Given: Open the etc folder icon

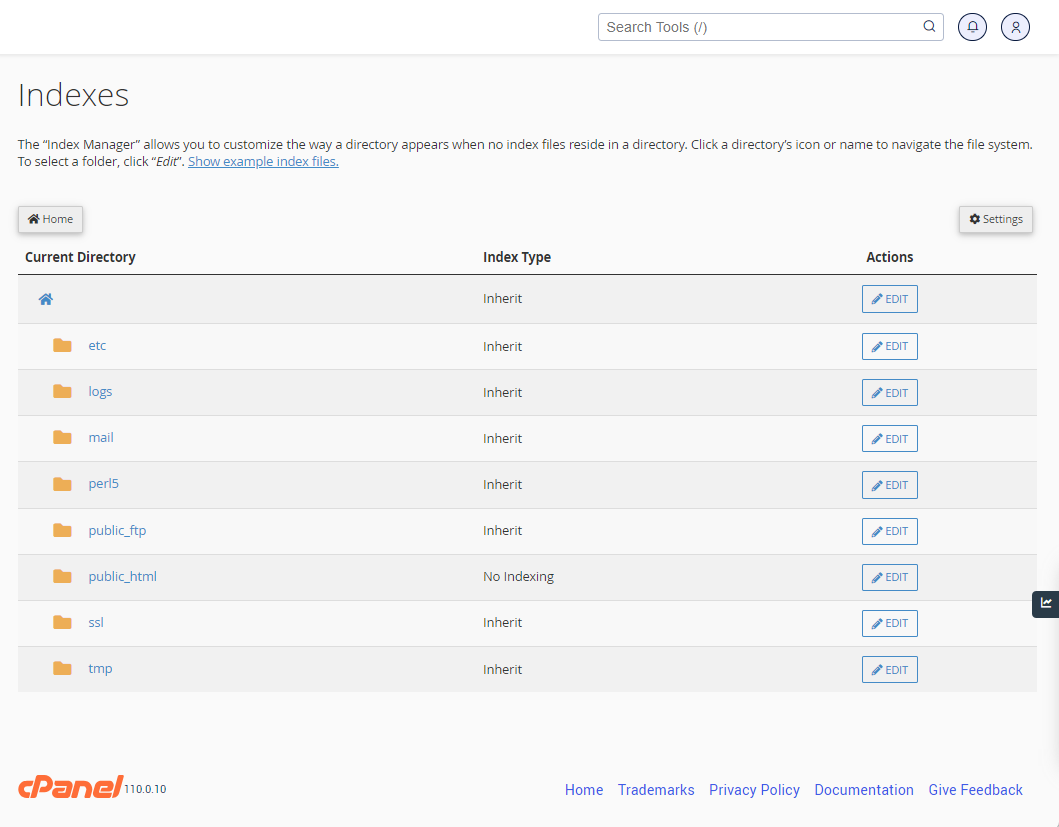Looking at the screenshot, I should [x=62, y=345].
